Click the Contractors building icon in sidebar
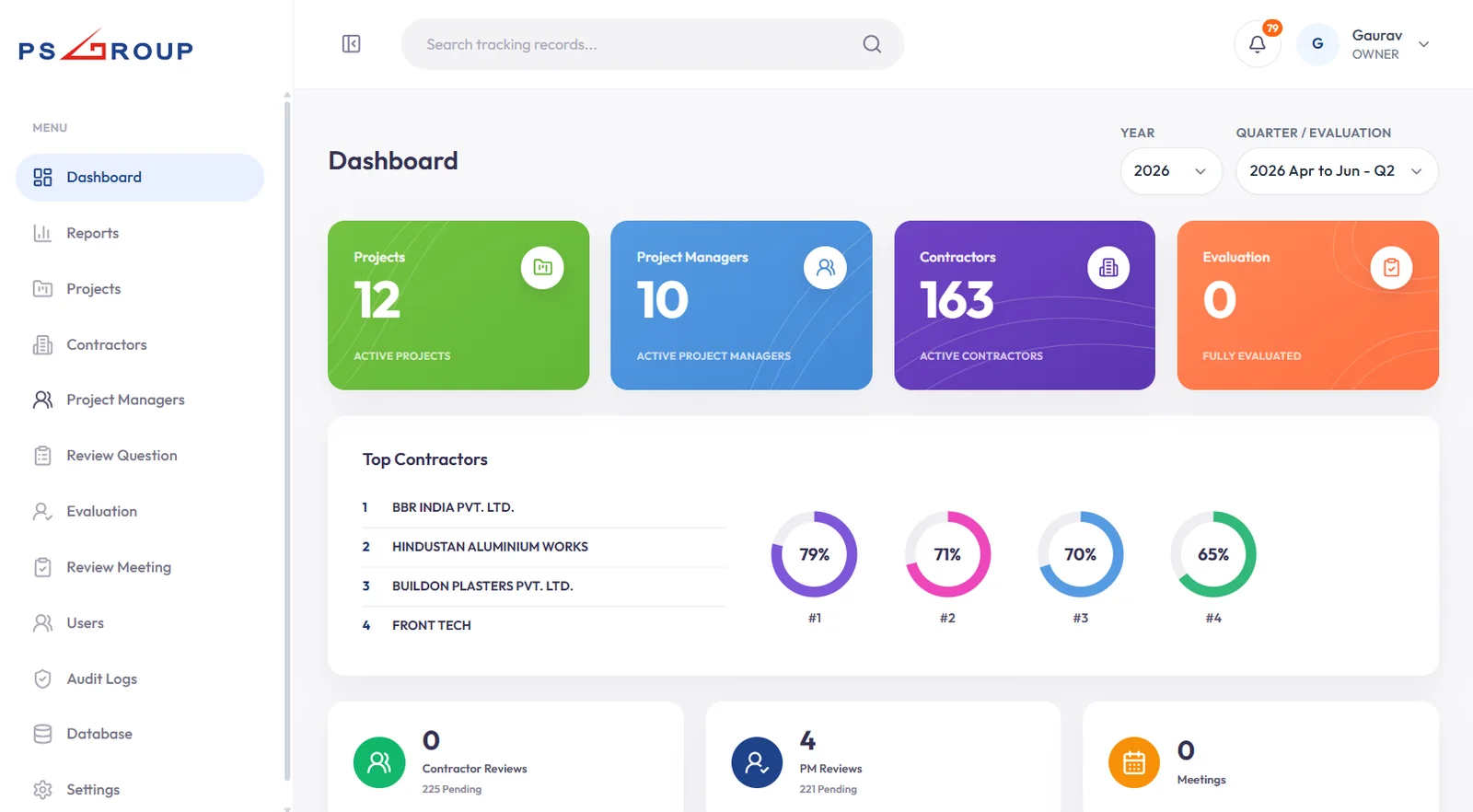The image size is (1473, 812). (42, 345)
